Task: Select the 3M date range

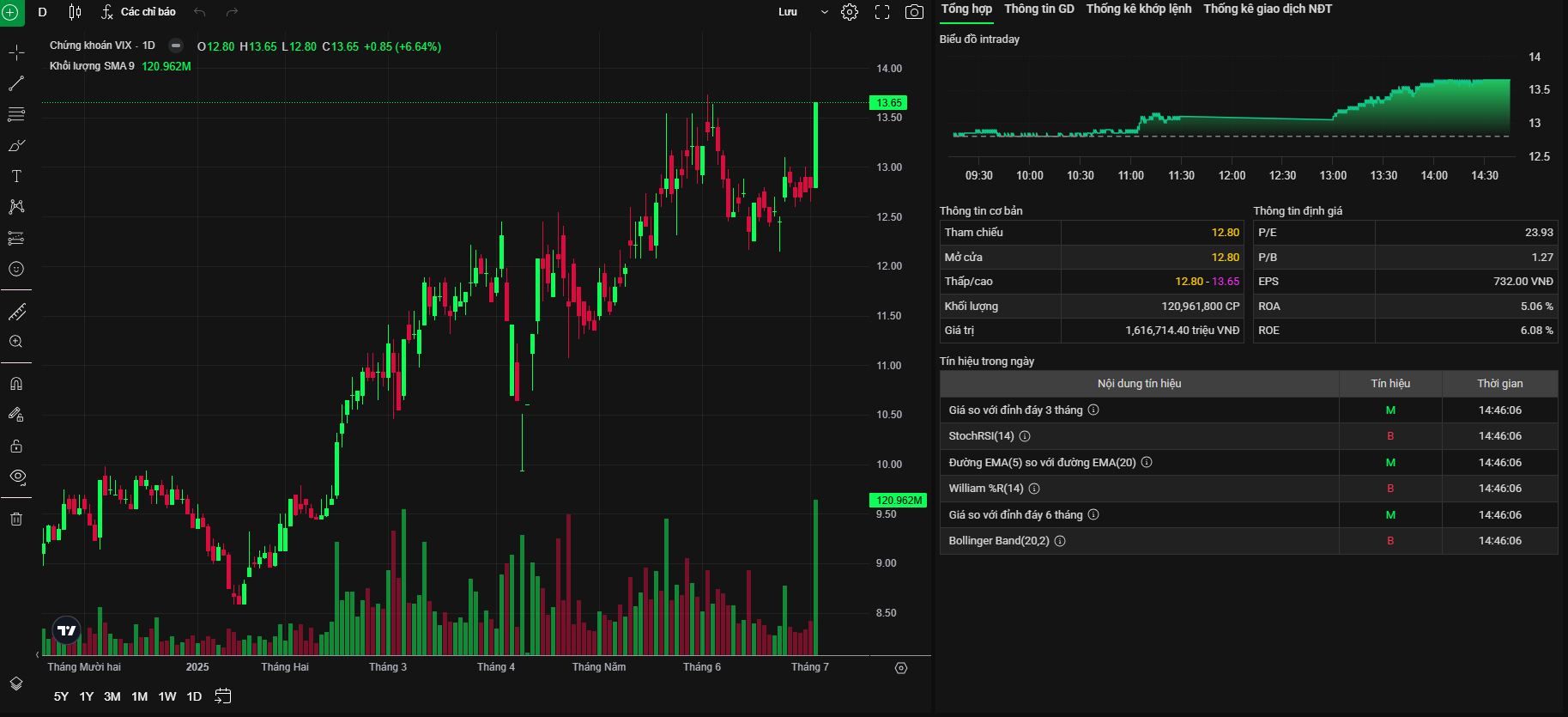Action: point(112,696)
